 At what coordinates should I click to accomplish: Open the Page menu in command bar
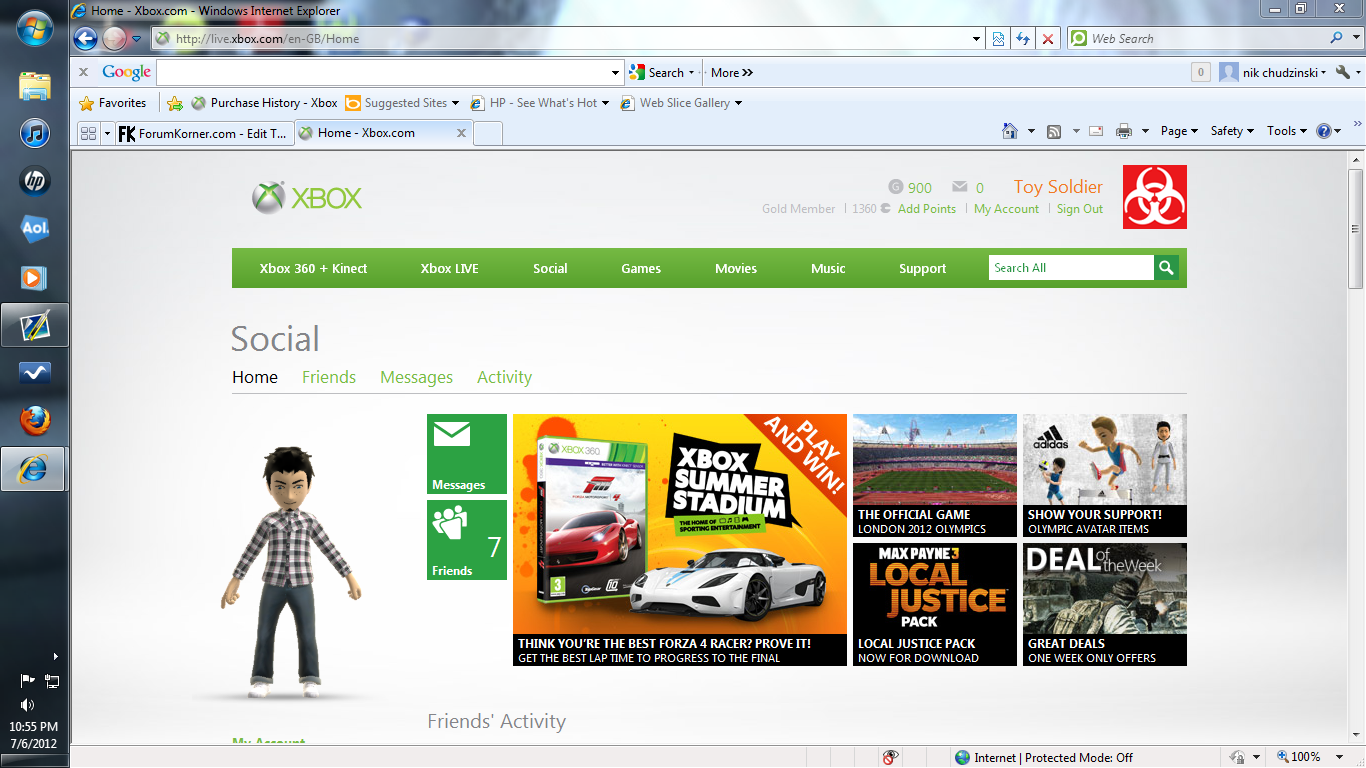point(1179,131)
